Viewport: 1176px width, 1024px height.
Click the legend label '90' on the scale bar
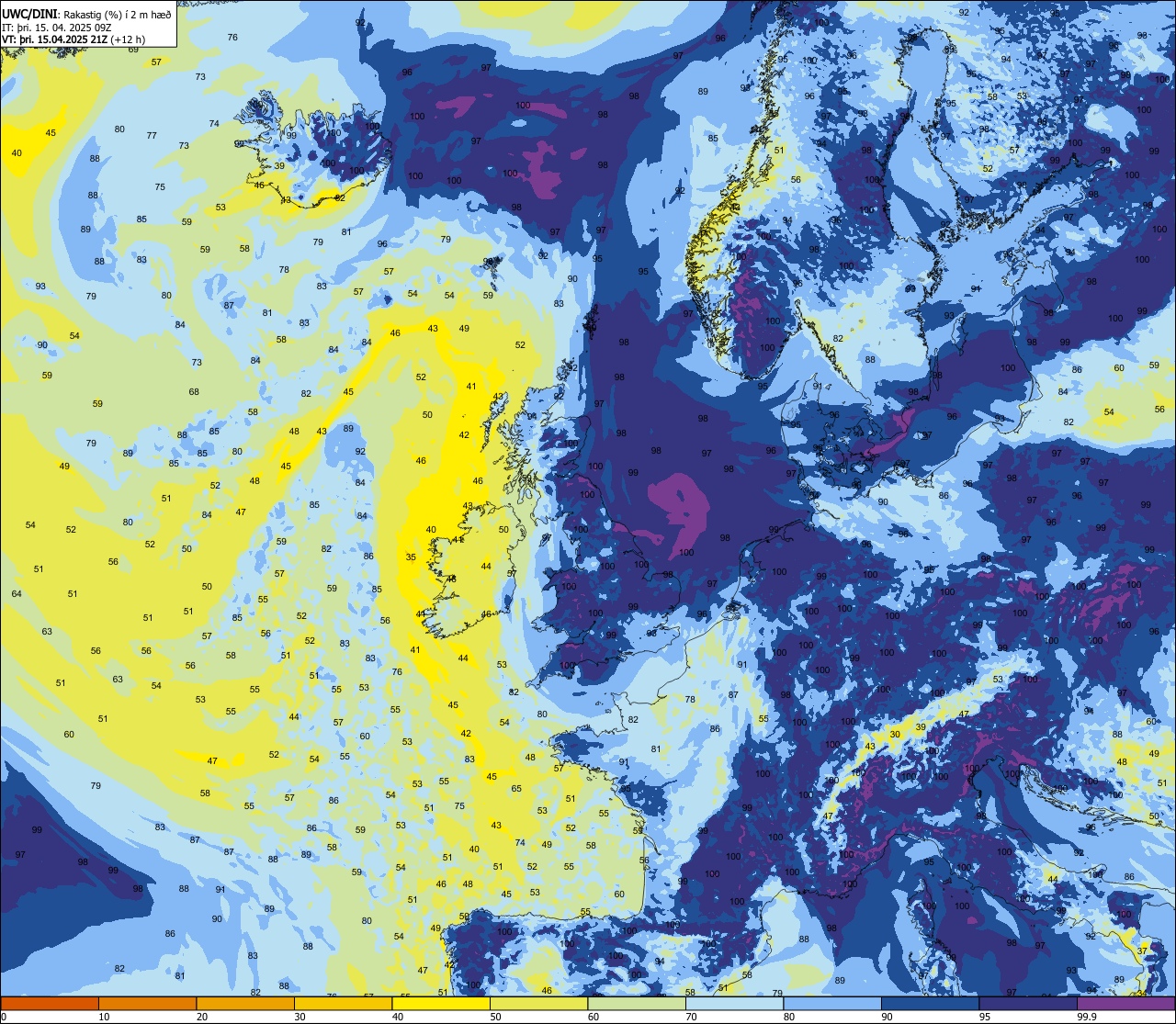click(x=887, y=1017)
